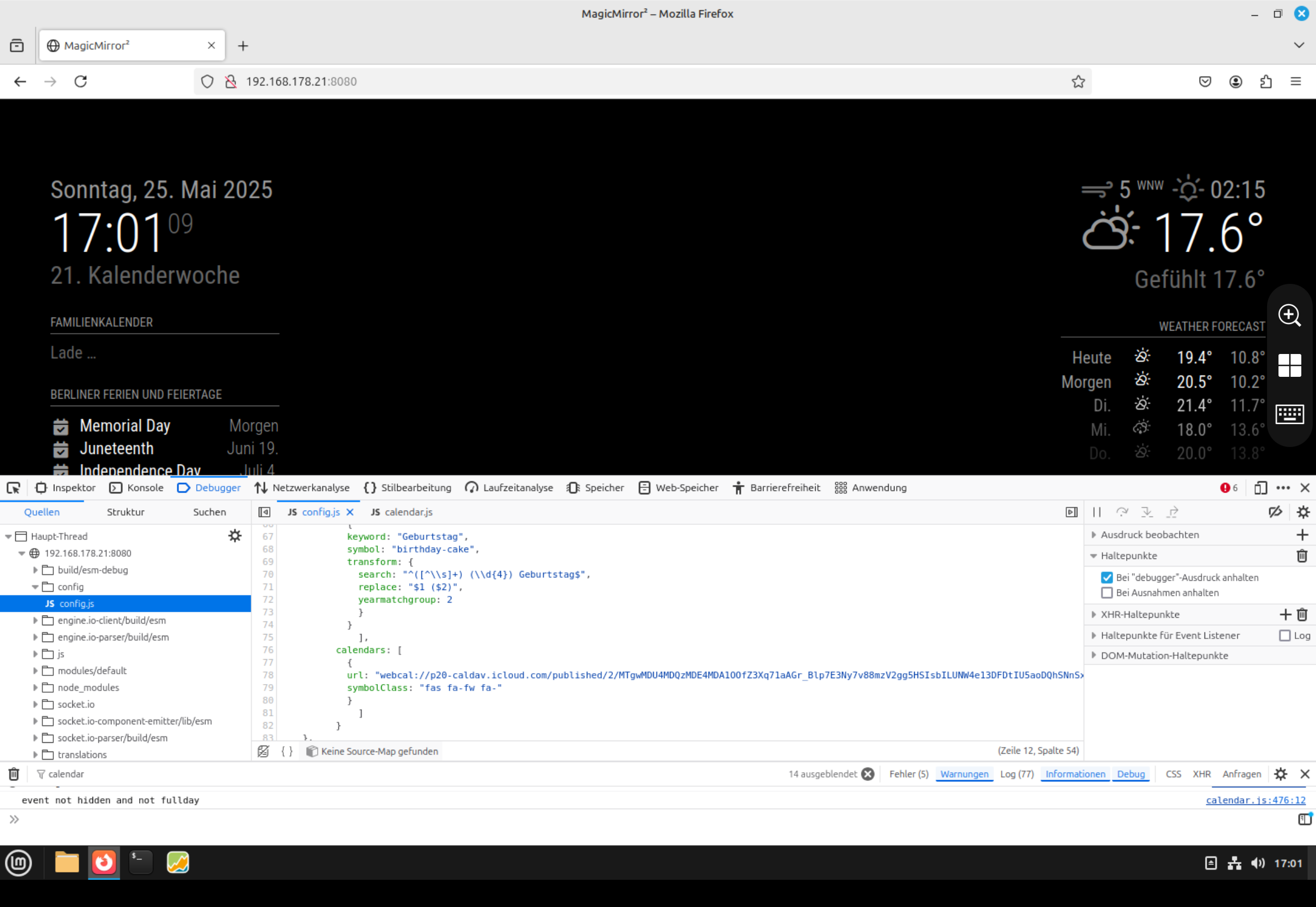This screenshot has width=1316, height=907.
Task: Switch to the Konsole tab
Action: 136,488
